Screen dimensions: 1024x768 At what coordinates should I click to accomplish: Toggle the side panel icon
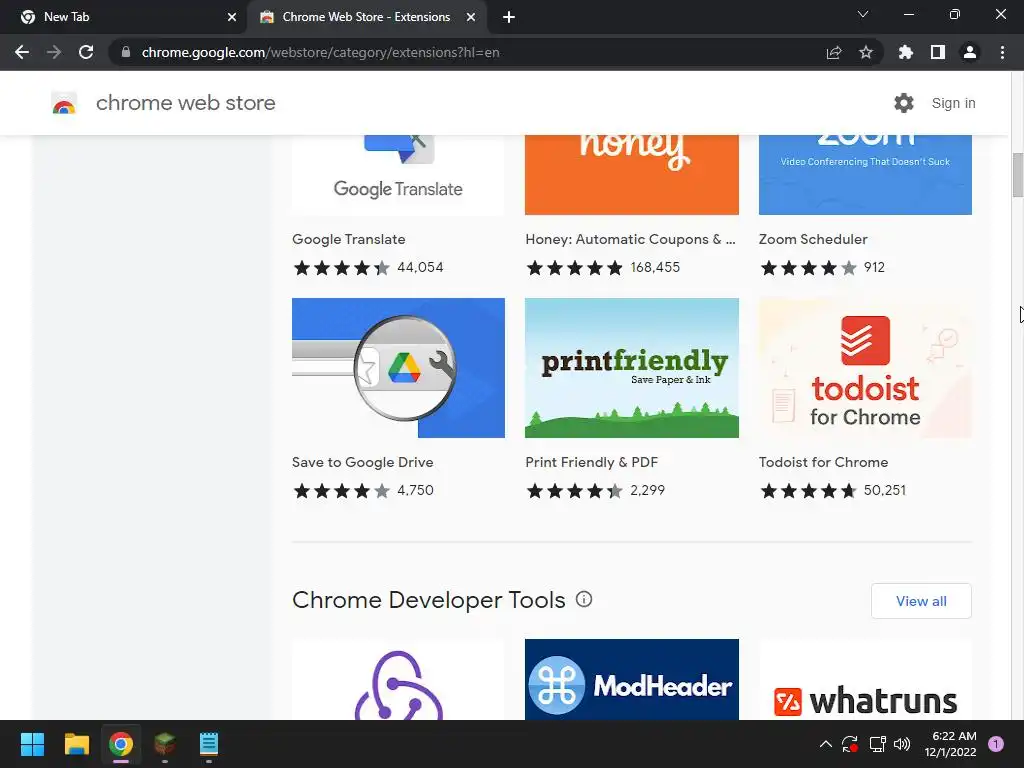[938, 52]
